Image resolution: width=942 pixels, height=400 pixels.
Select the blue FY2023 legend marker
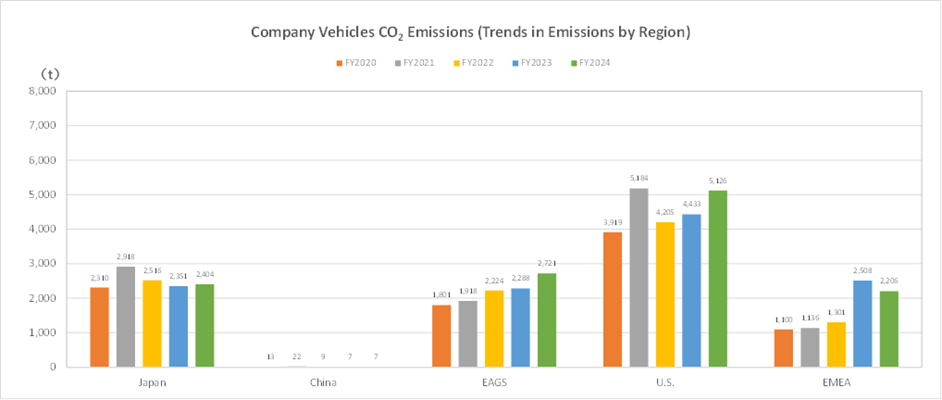513,63
